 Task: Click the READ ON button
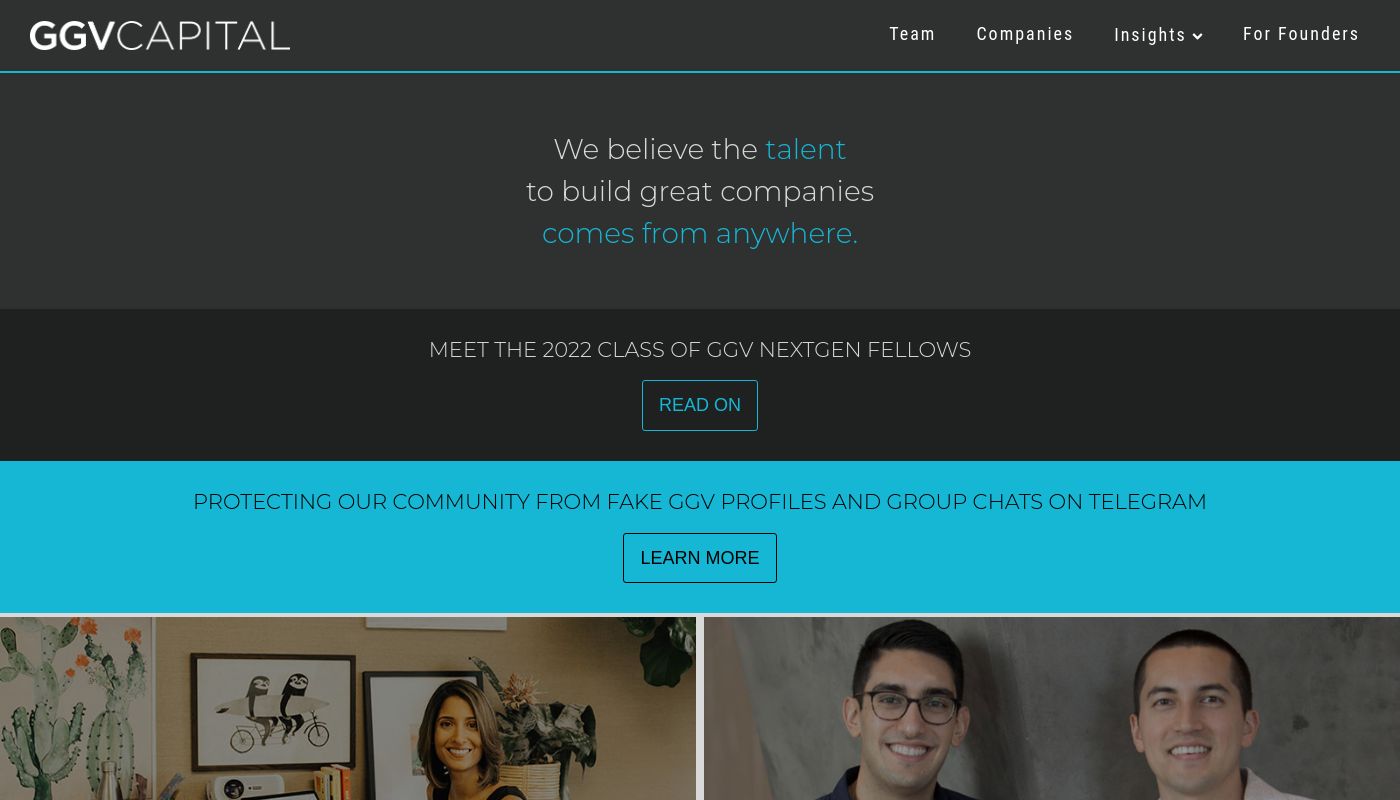point(700,405)
